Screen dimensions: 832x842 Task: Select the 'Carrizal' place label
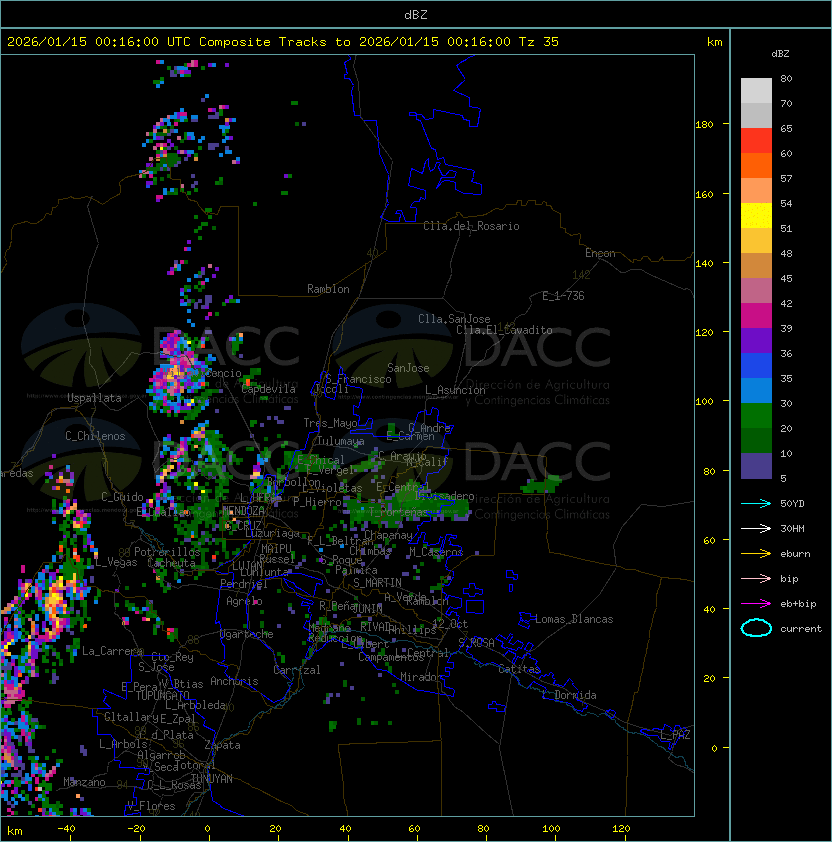coord(297,670)
